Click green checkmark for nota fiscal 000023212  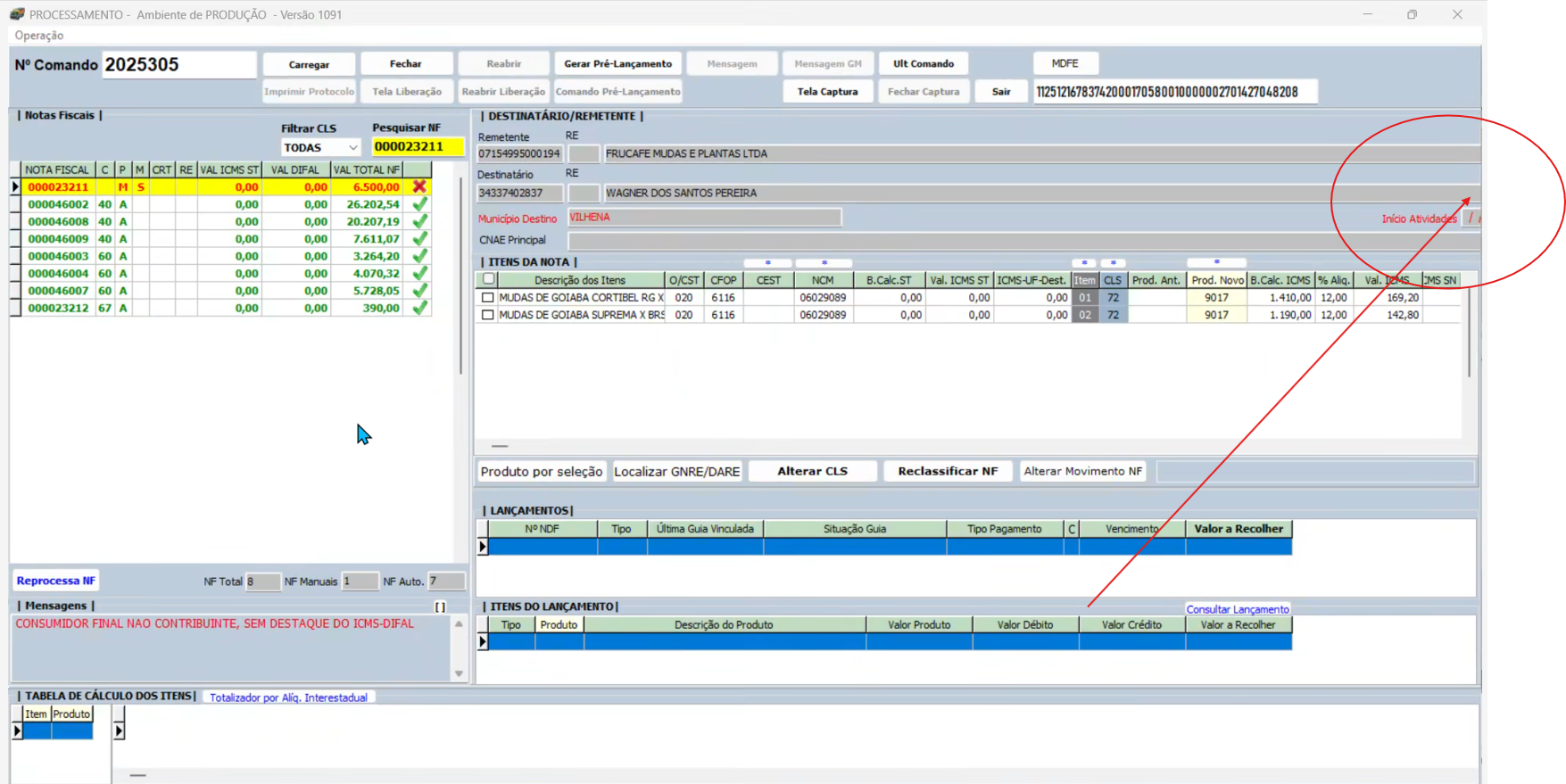[419, 308]
